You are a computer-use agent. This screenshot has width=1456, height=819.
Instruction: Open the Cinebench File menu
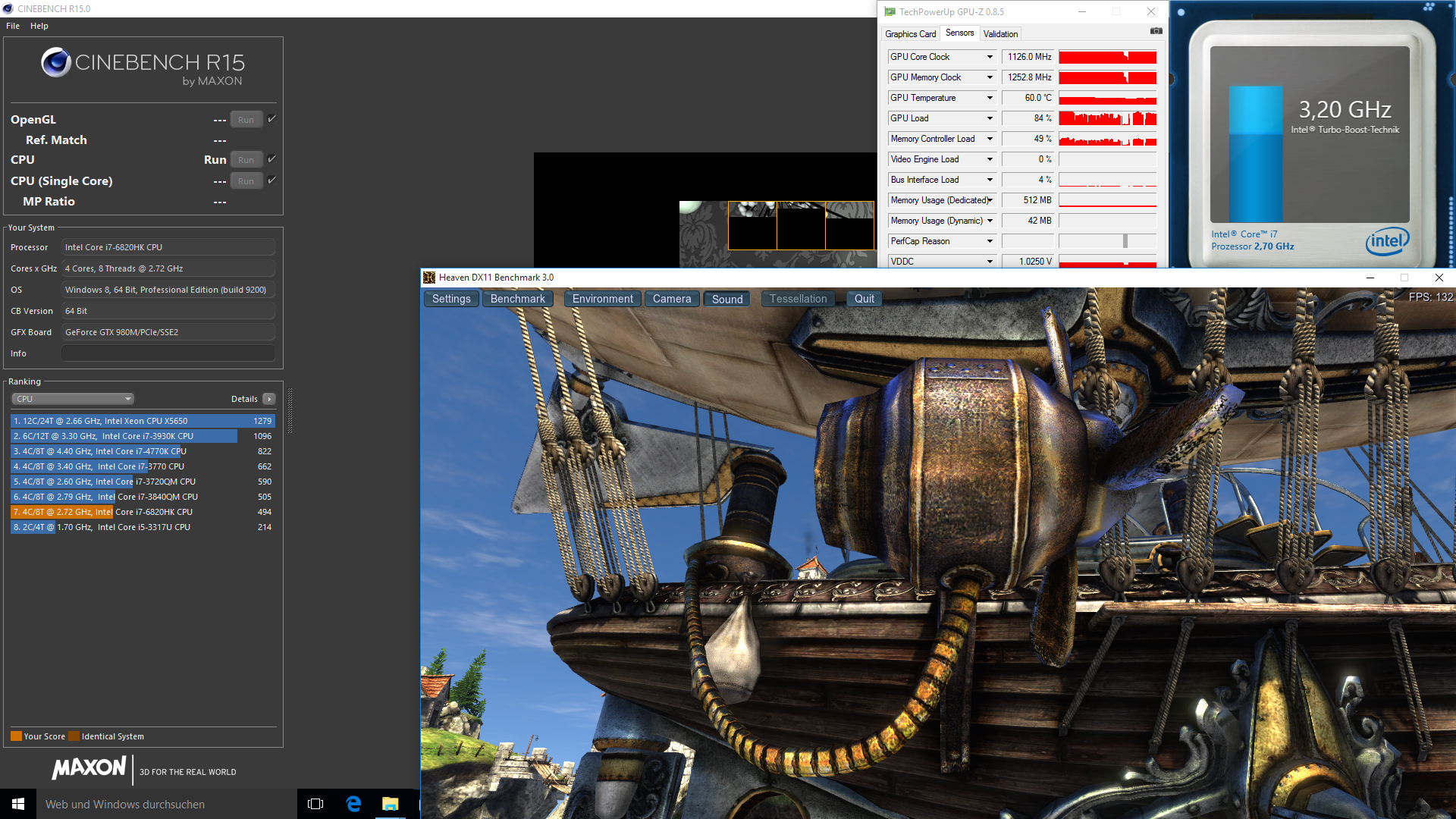click(13, 26)
